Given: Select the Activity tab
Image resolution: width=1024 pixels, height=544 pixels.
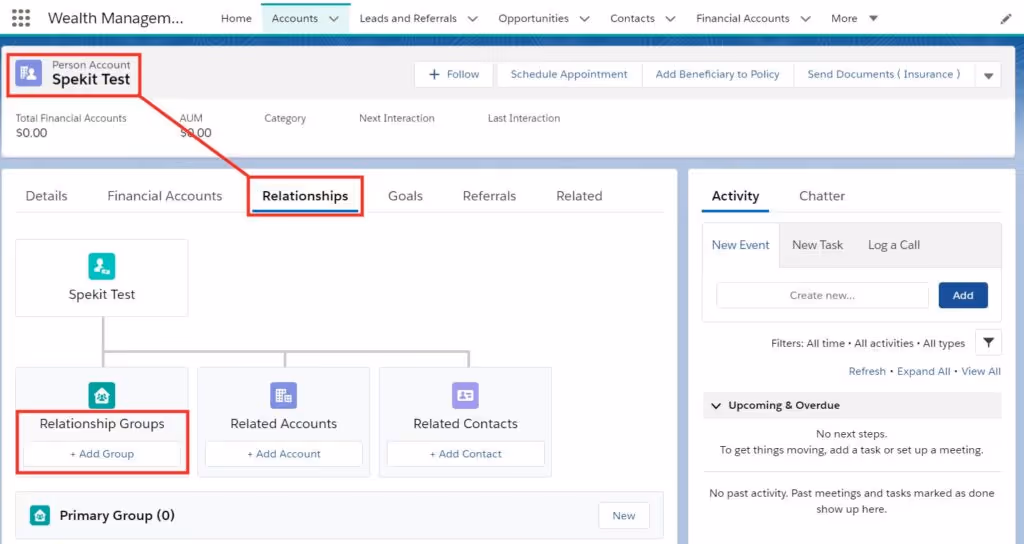Looking at the screenshot, I should click(x=735, y=196).
